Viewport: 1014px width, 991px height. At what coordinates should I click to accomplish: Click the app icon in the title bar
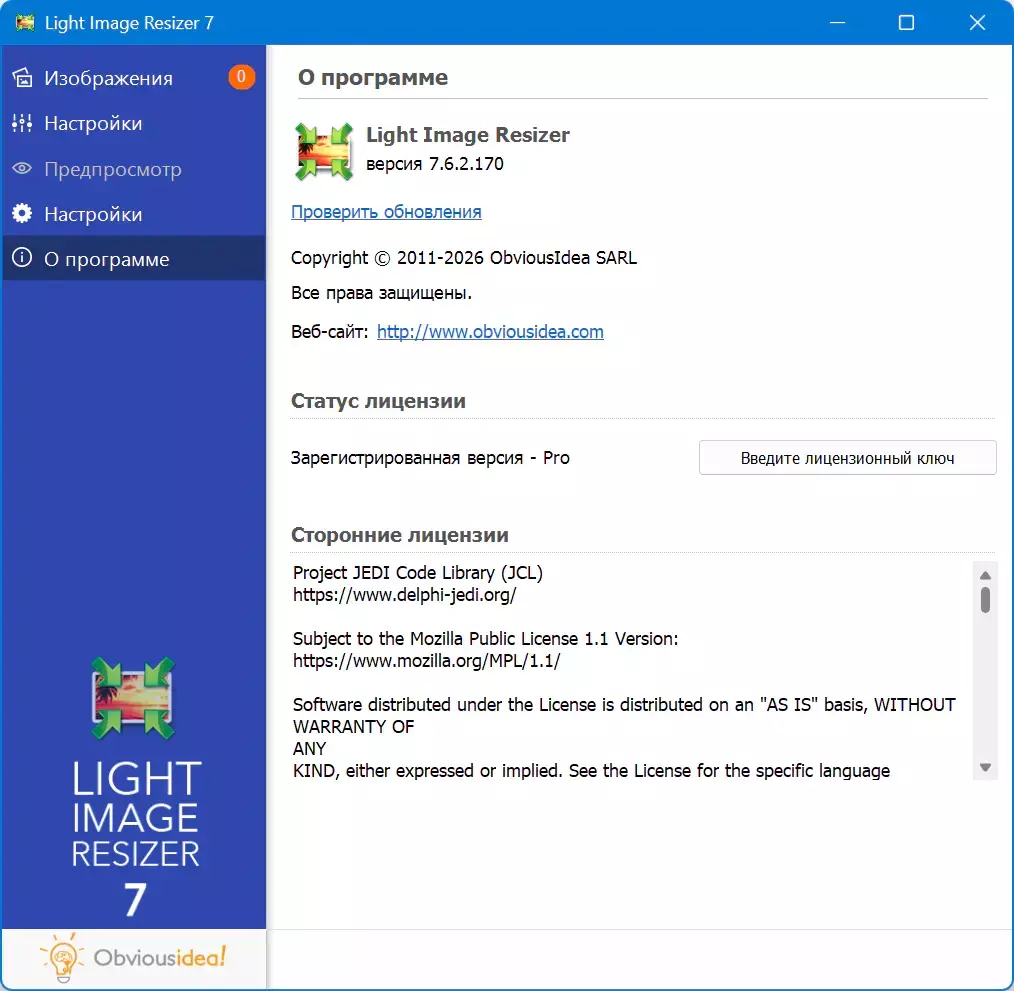[x=25, y=23]
